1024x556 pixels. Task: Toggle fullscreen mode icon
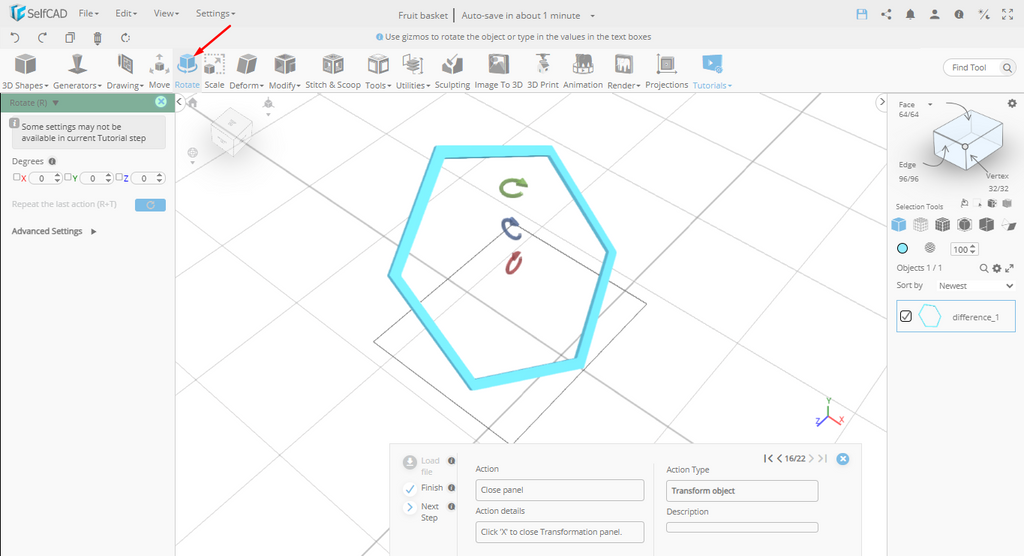click(x=1008, y=14)
